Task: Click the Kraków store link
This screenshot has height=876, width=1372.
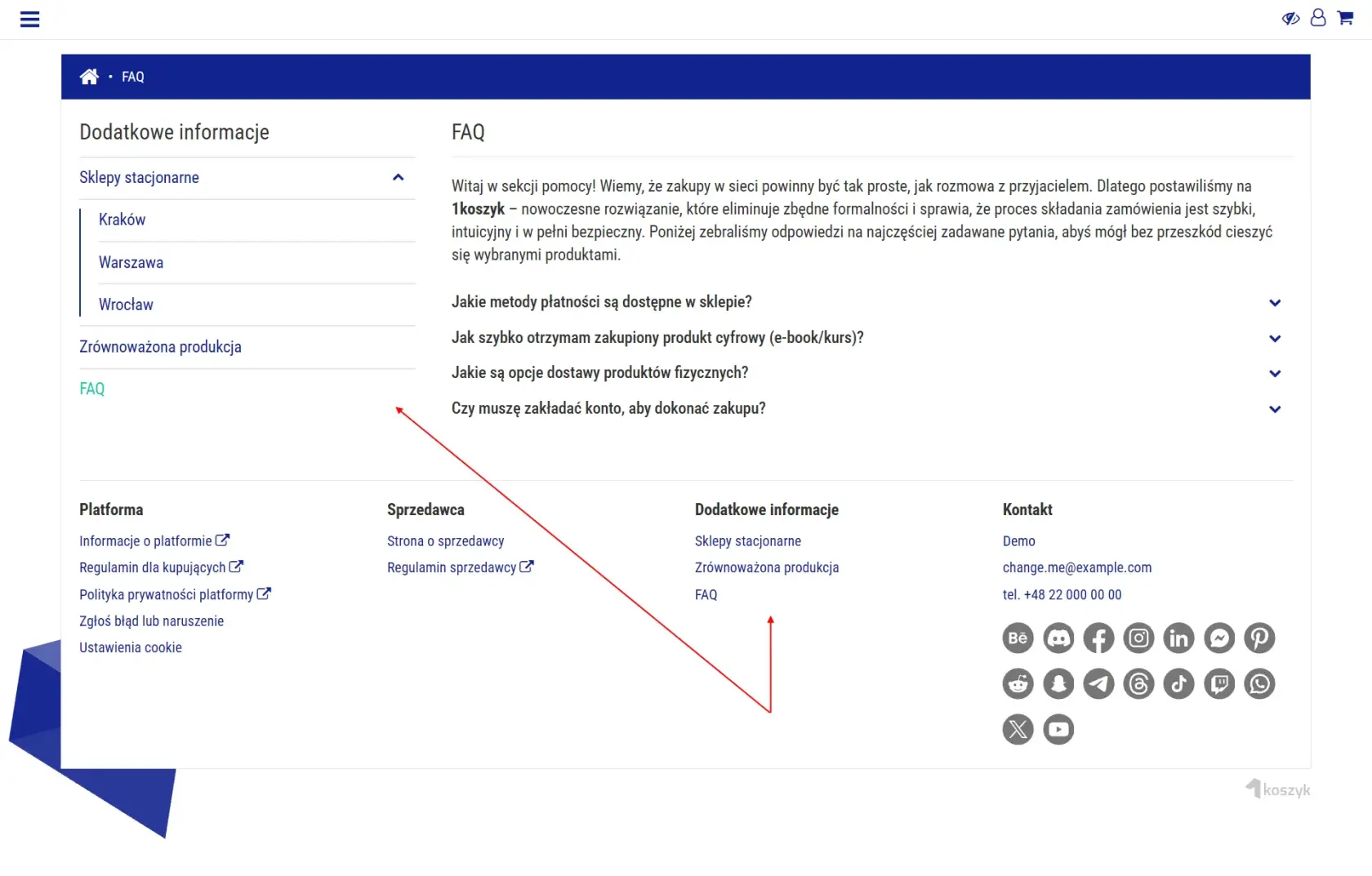Action: tap(122, 219)
